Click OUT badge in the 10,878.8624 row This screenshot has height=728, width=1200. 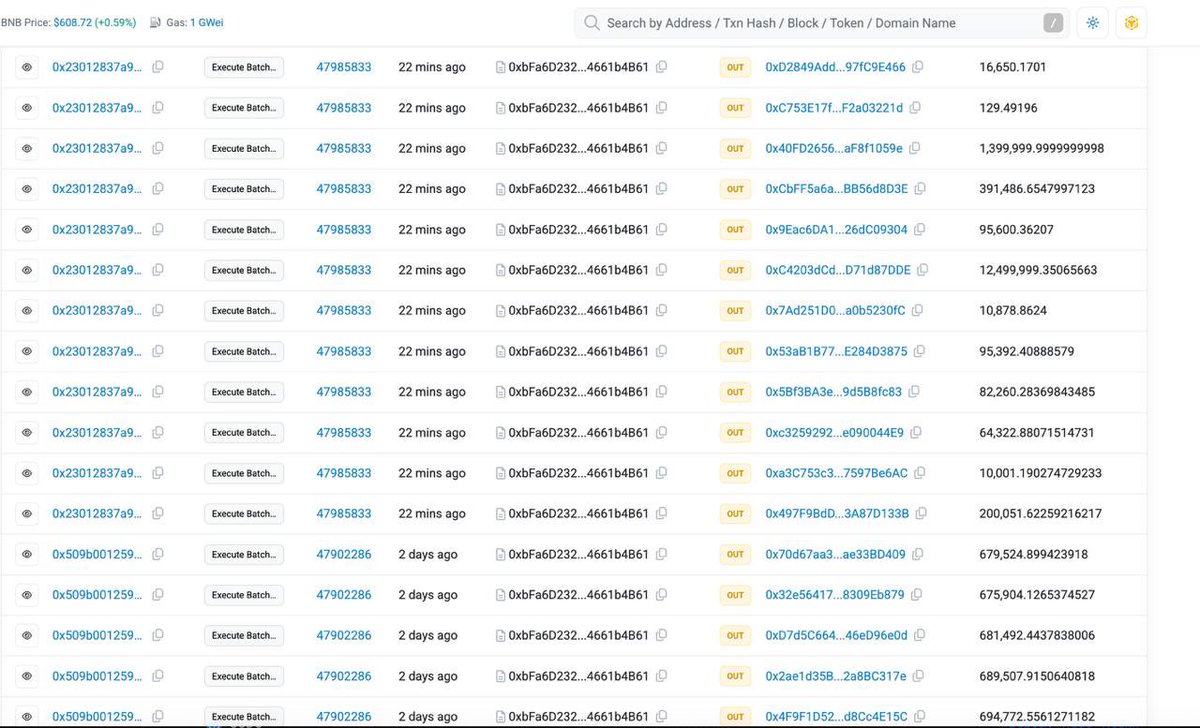[735, 311]
